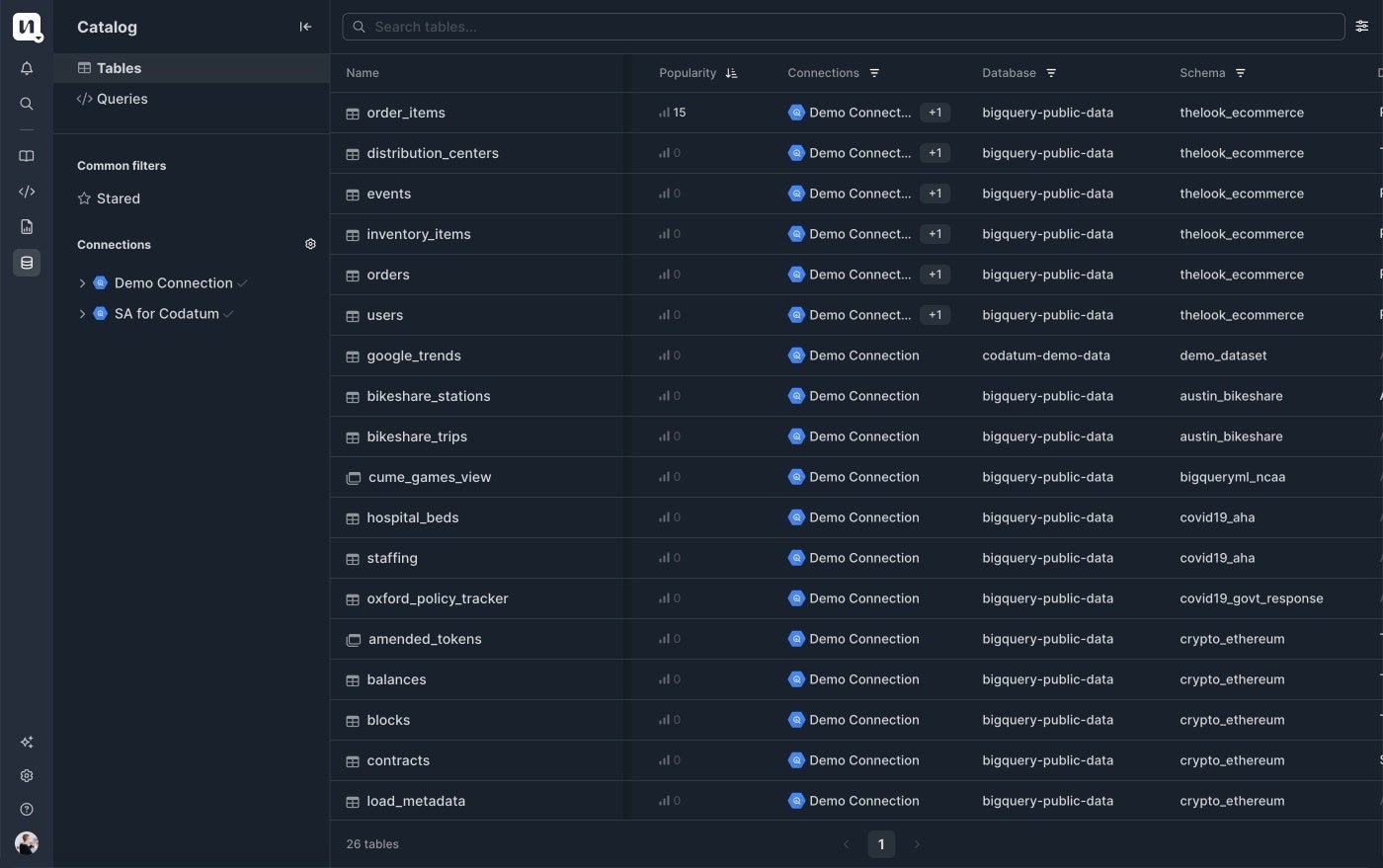Open the Database column filter dropdown
Image resolution: width=1383 pixels, height=868 pixels.
[x=1051, y=72]
